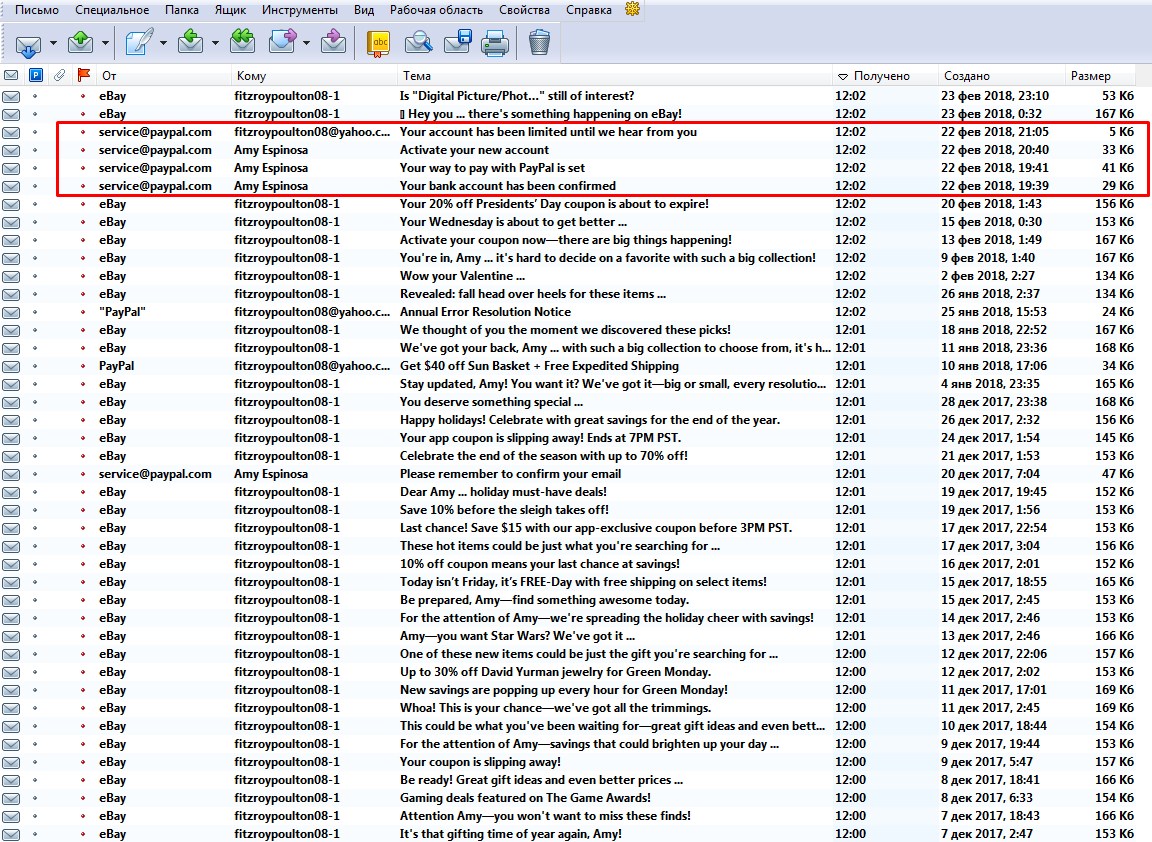Viewport: 1152px width, 842px height.
Task: Expand the Send Queued Mail dropdown arrow
Action: (105, 43)
